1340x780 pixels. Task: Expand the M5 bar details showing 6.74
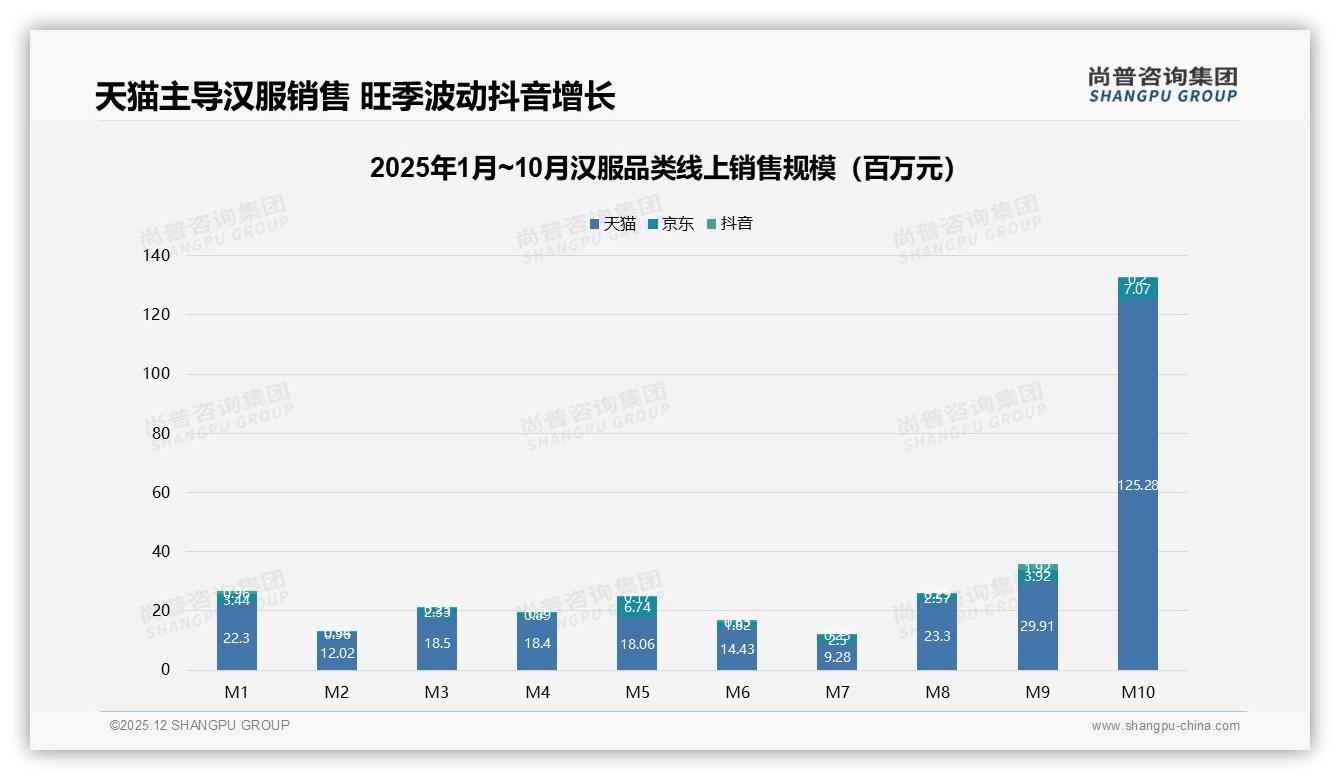(x=637, y=604)
